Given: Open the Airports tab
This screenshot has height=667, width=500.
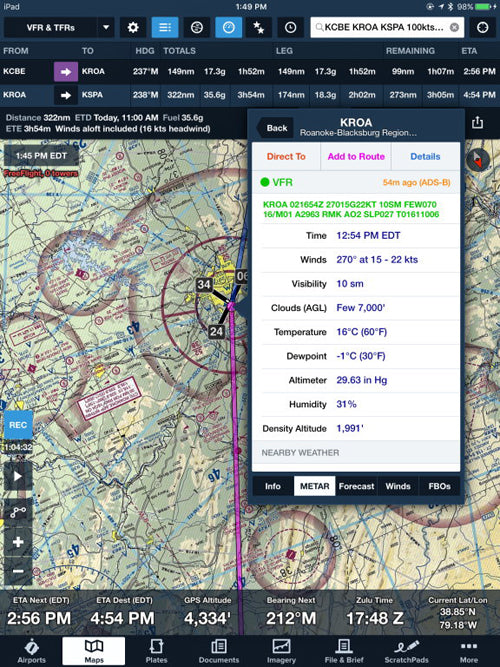Looking at the screenshot, I should [x=31, y=651].
